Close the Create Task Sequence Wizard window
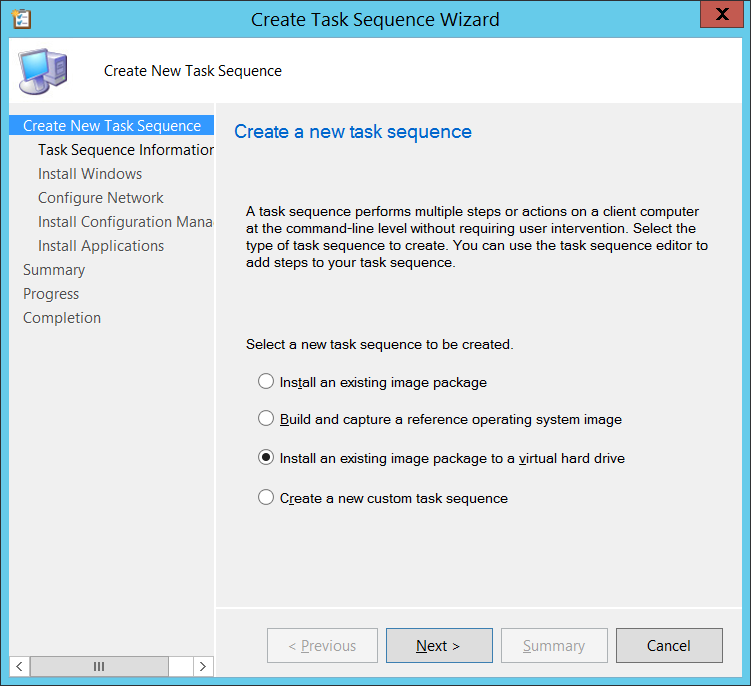This screenshot has height=686, width=751. [727, 17]
